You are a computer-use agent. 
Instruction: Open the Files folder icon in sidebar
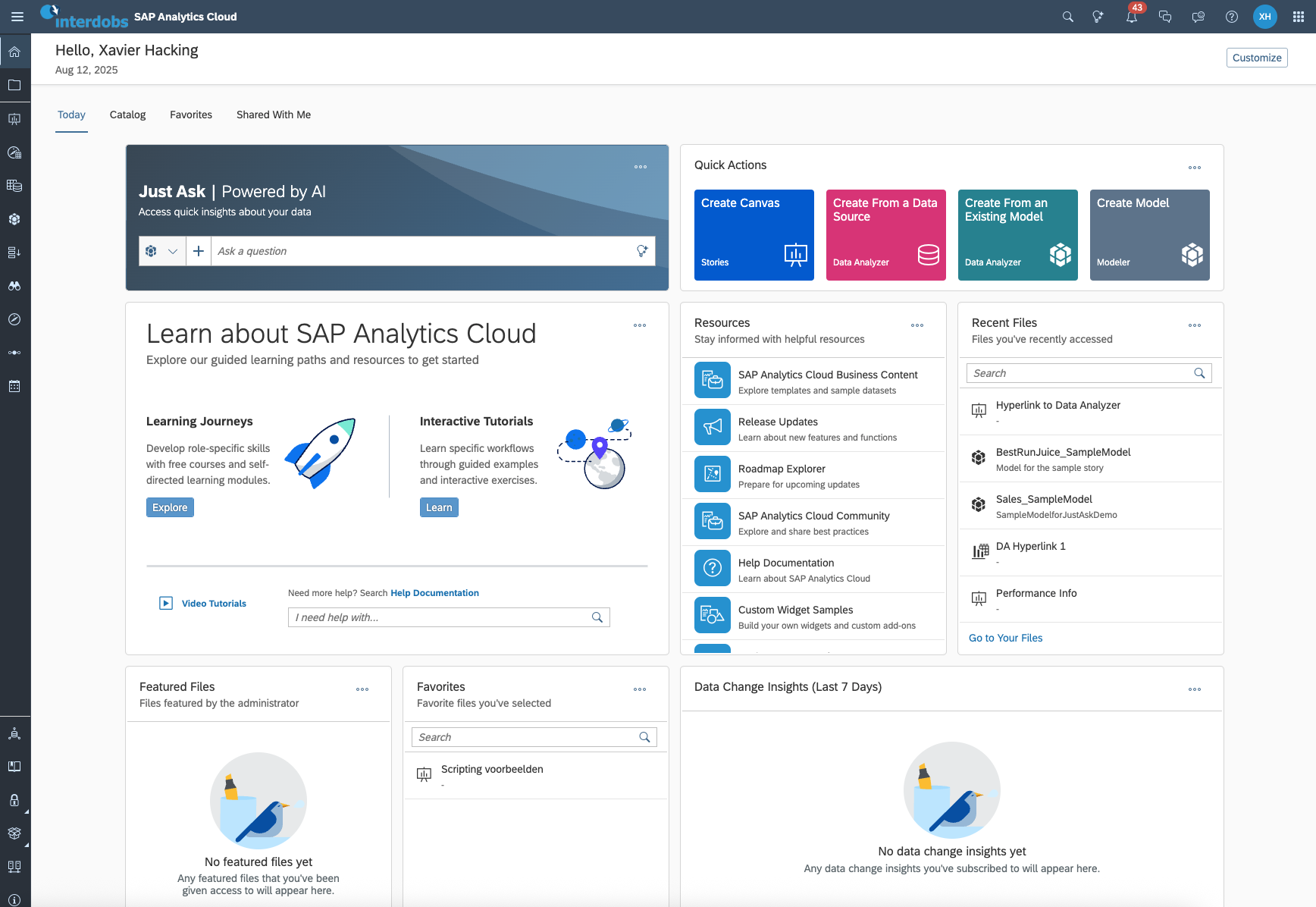point(15,85)
